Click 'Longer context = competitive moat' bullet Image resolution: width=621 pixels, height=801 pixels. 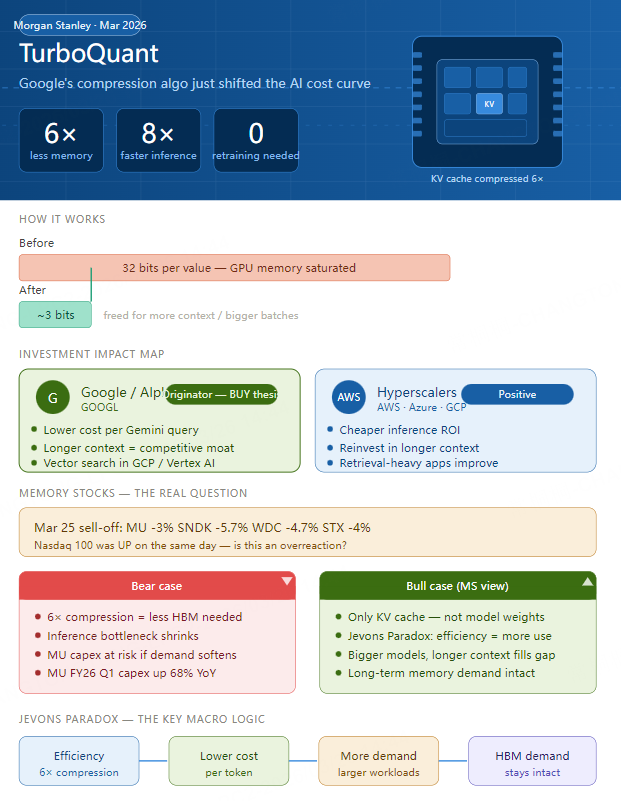pos(139,448)
